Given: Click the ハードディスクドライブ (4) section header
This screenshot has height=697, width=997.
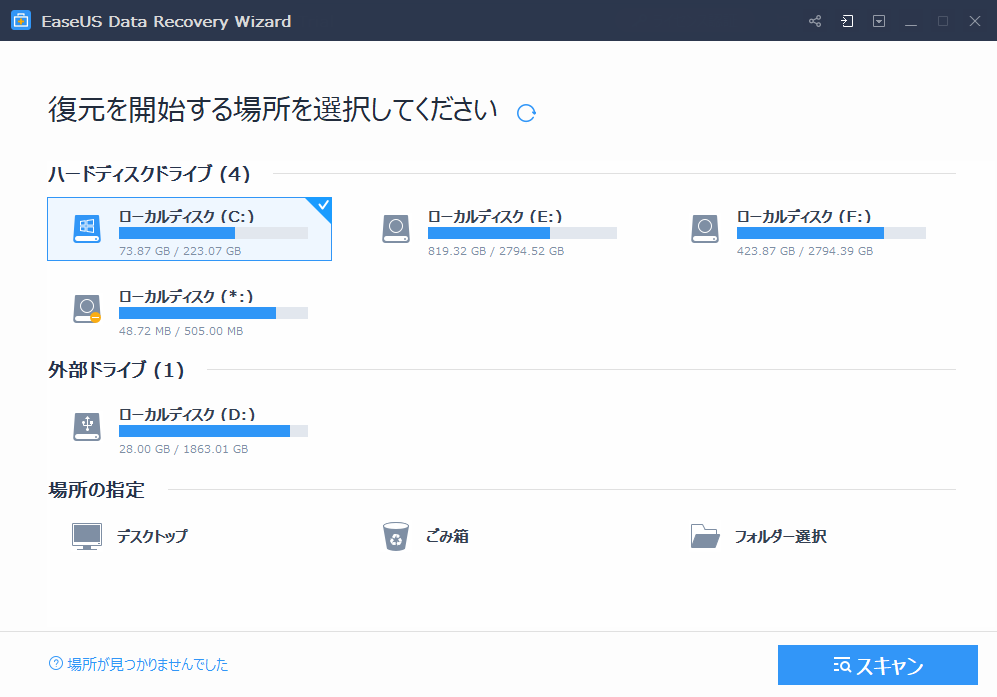Looking at the screenshot, I should (149, 174).
